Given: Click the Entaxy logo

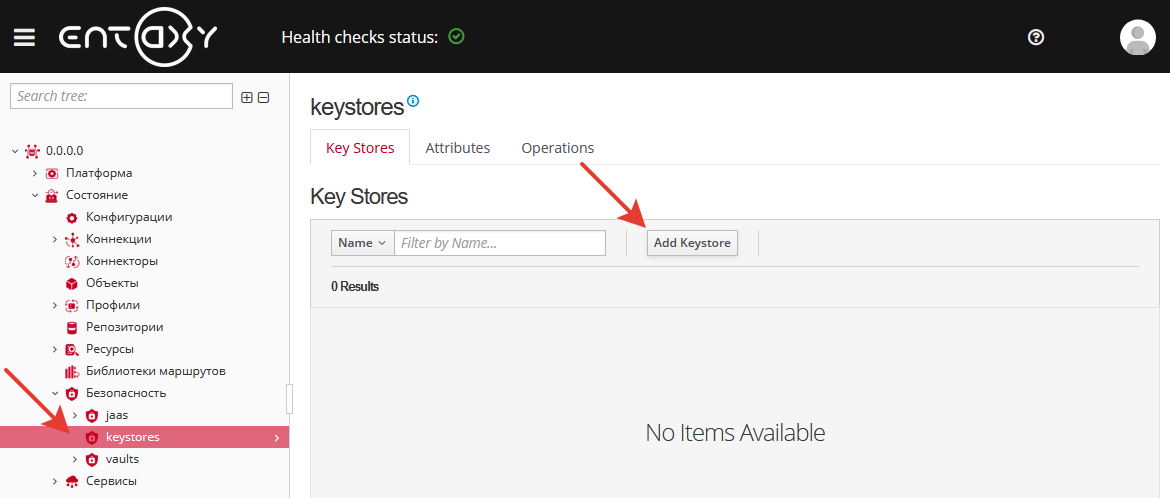Looking at the screenshot, I should pos(138,37).
